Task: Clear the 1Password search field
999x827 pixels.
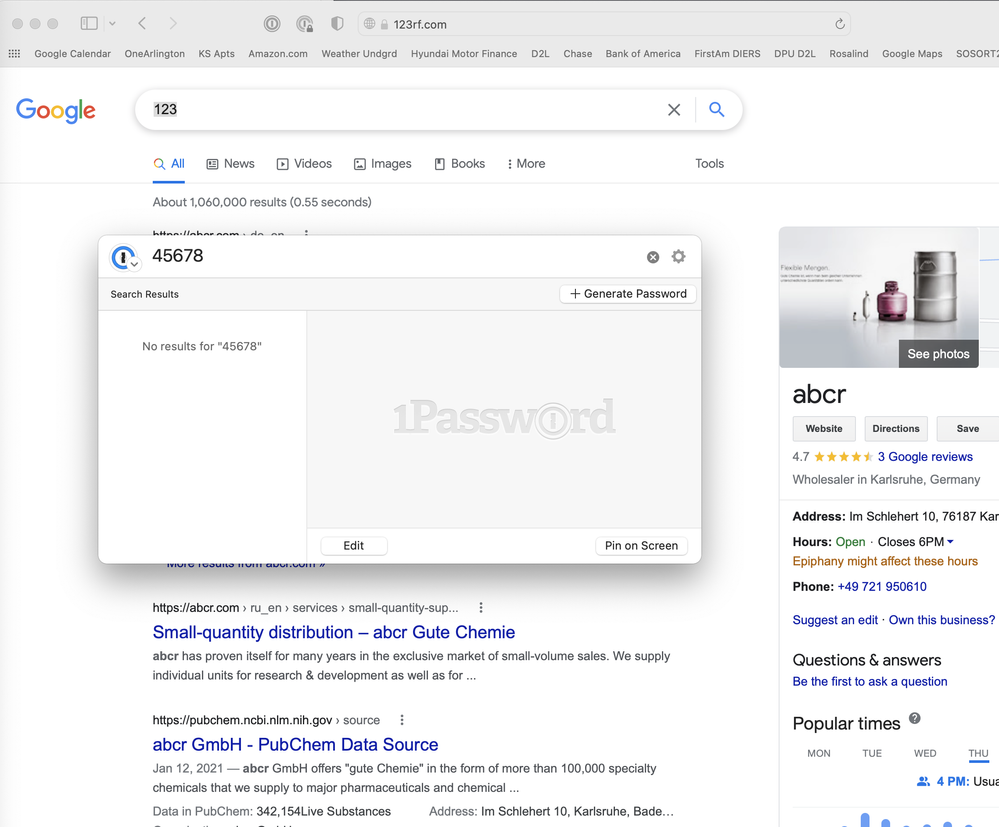Action: 653,257
